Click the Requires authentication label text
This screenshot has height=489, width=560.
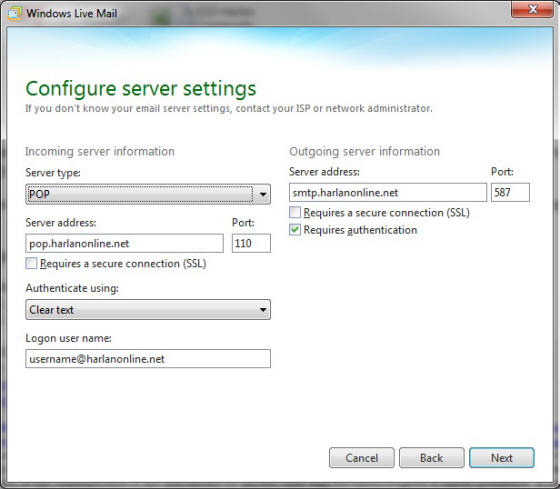(x=360, y=230)
